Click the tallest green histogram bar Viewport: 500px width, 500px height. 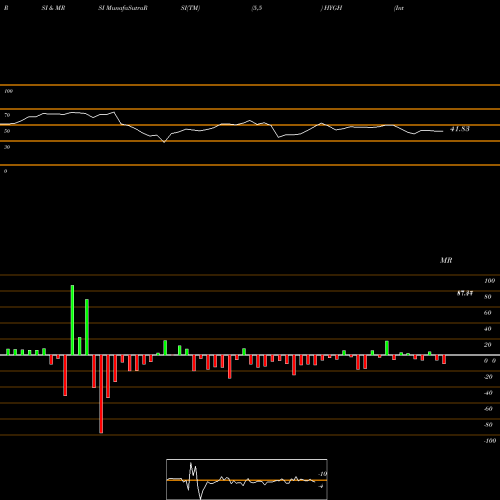[72, 320]
